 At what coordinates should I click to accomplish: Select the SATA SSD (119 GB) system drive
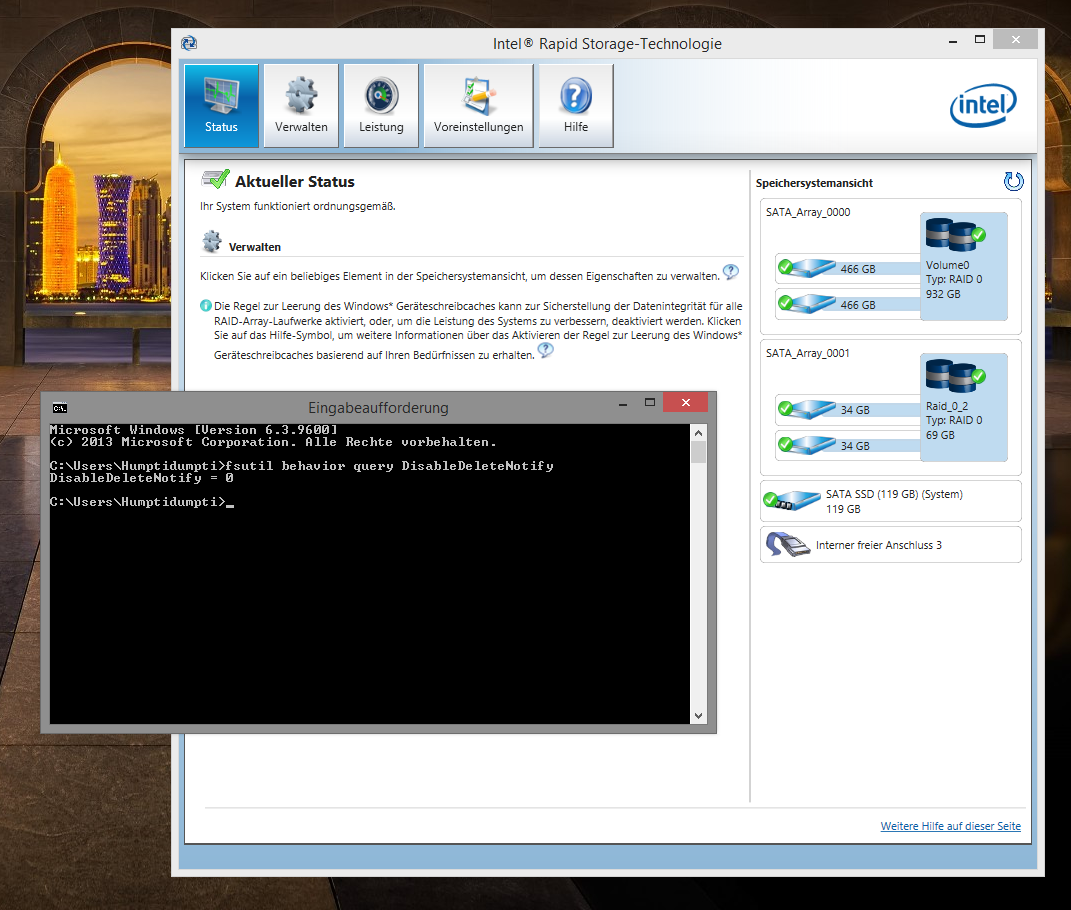pos(891,501)
